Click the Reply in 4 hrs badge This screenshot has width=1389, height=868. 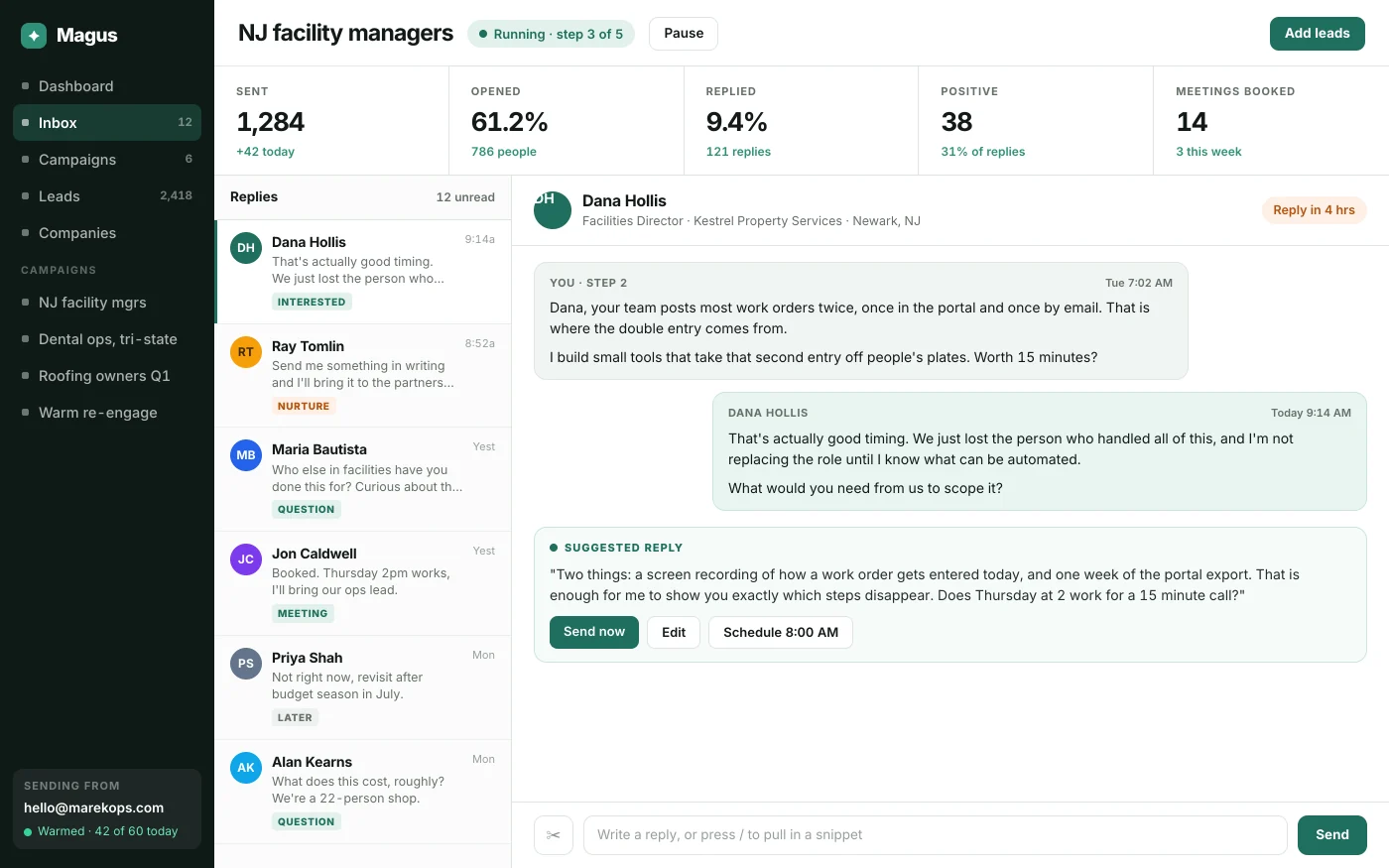click(x=1314, y=210)
